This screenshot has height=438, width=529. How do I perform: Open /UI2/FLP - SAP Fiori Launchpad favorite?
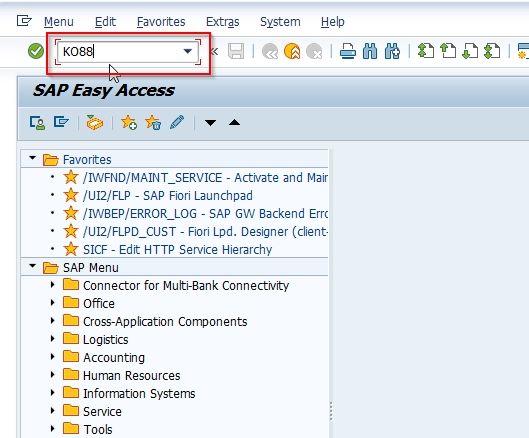point(168,196)
